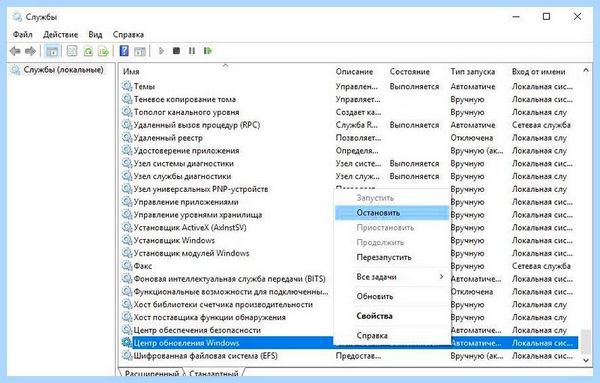Image resolution: width=600 pixels, height=383 pixels.
Task: Click the Pause service toolbar icon
Action: (192, 51)
